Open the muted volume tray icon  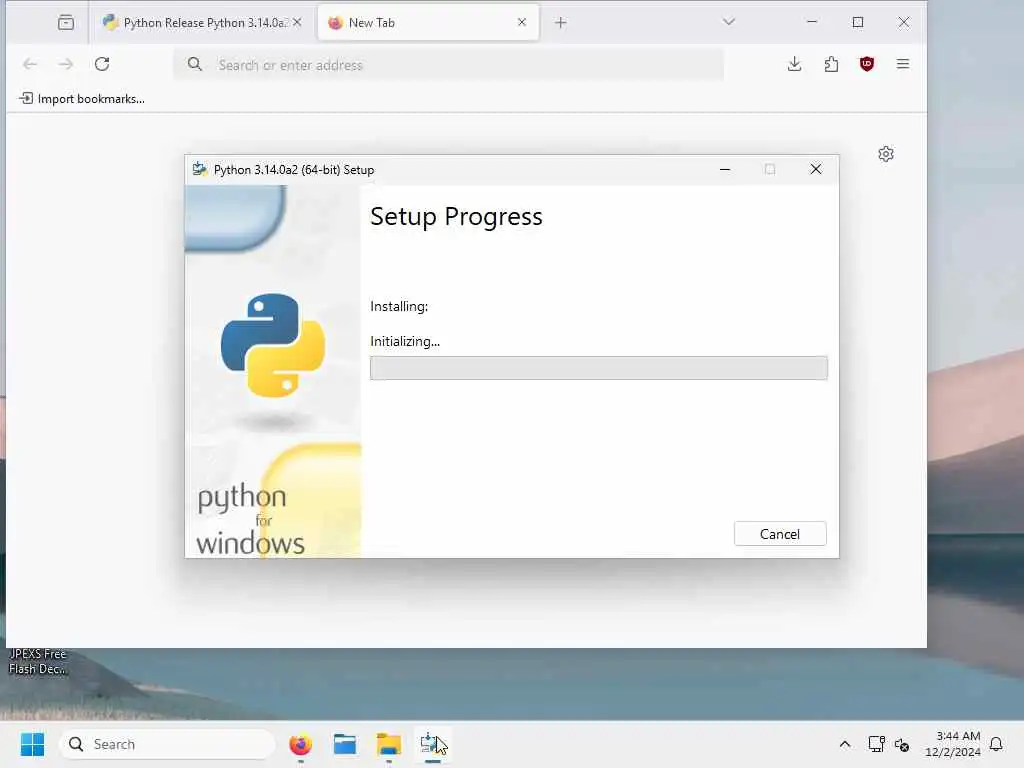point(902,744)
